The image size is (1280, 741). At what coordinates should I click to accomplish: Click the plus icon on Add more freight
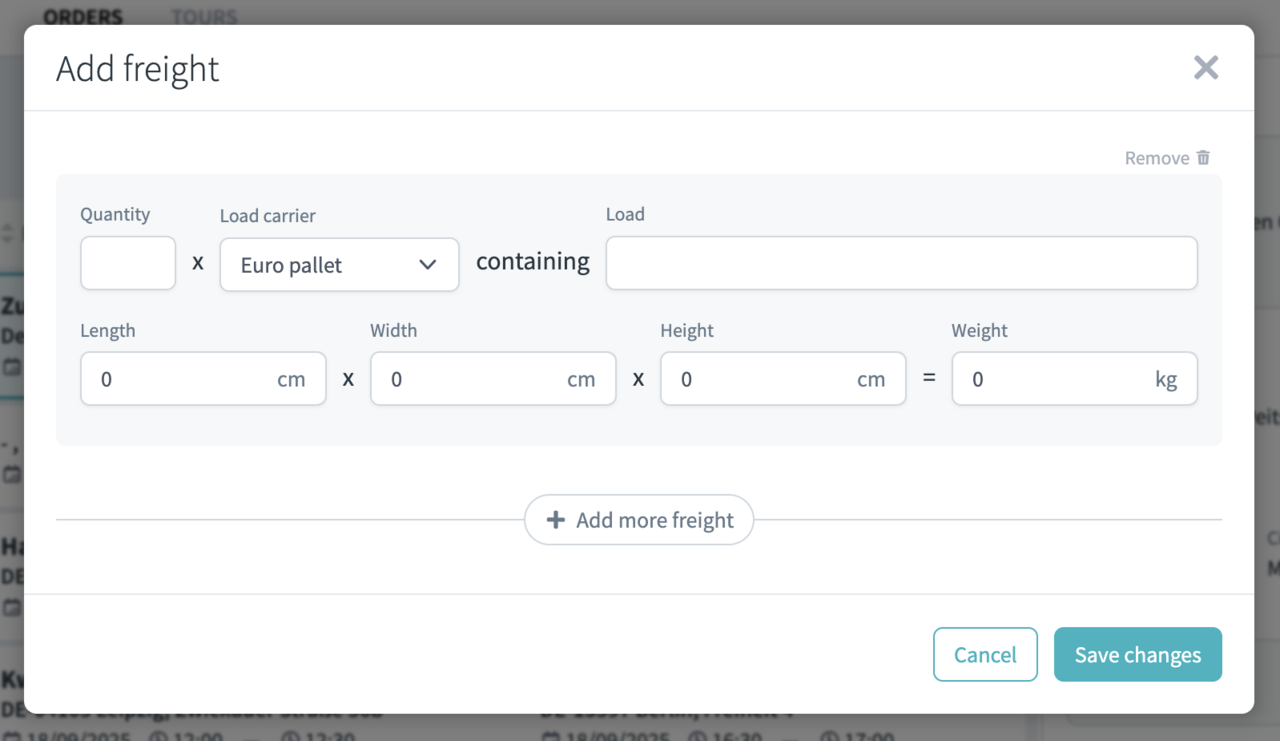[556, 519]
